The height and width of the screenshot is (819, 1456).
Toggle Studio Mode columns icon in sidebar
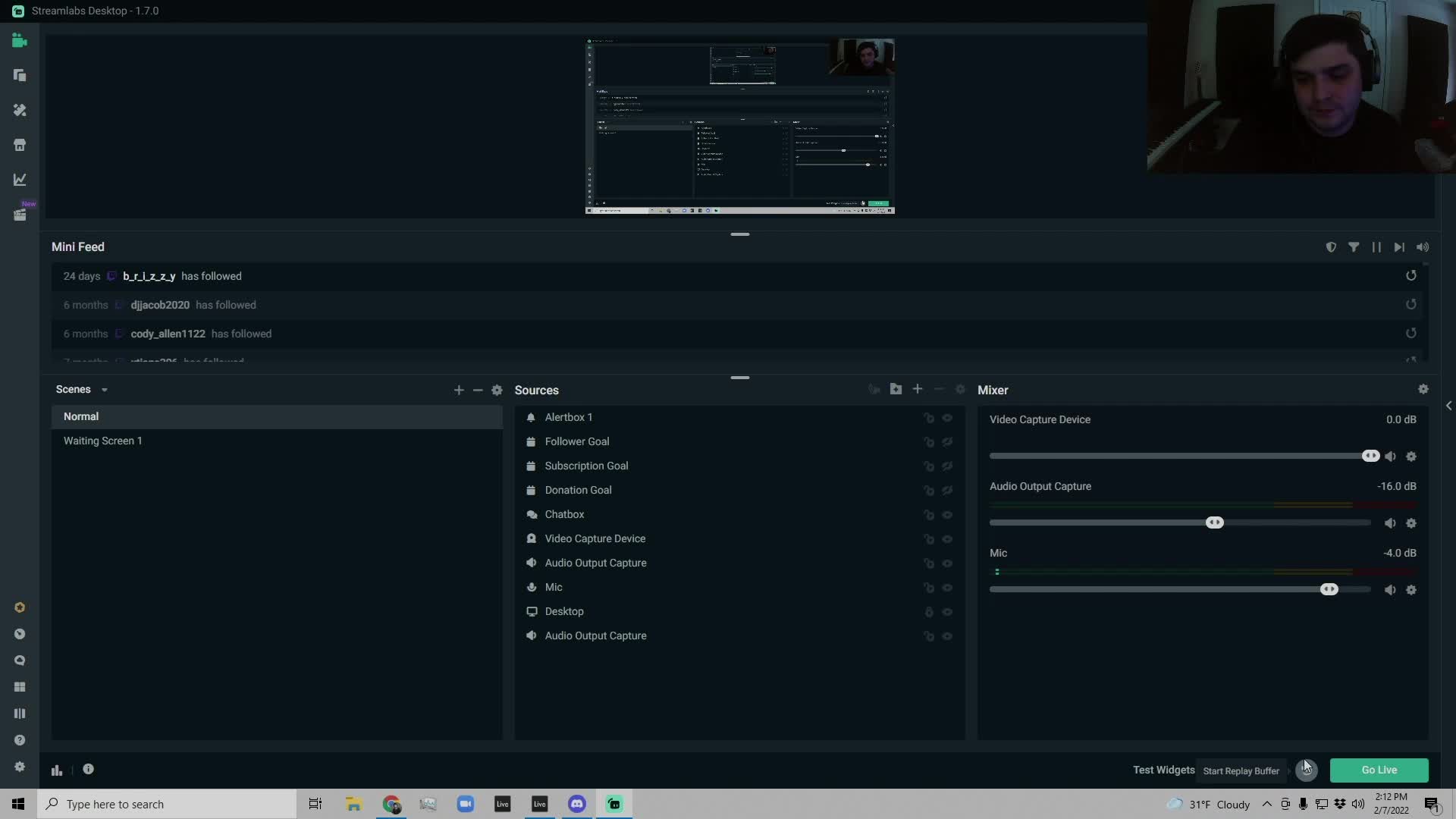[20, 714]
